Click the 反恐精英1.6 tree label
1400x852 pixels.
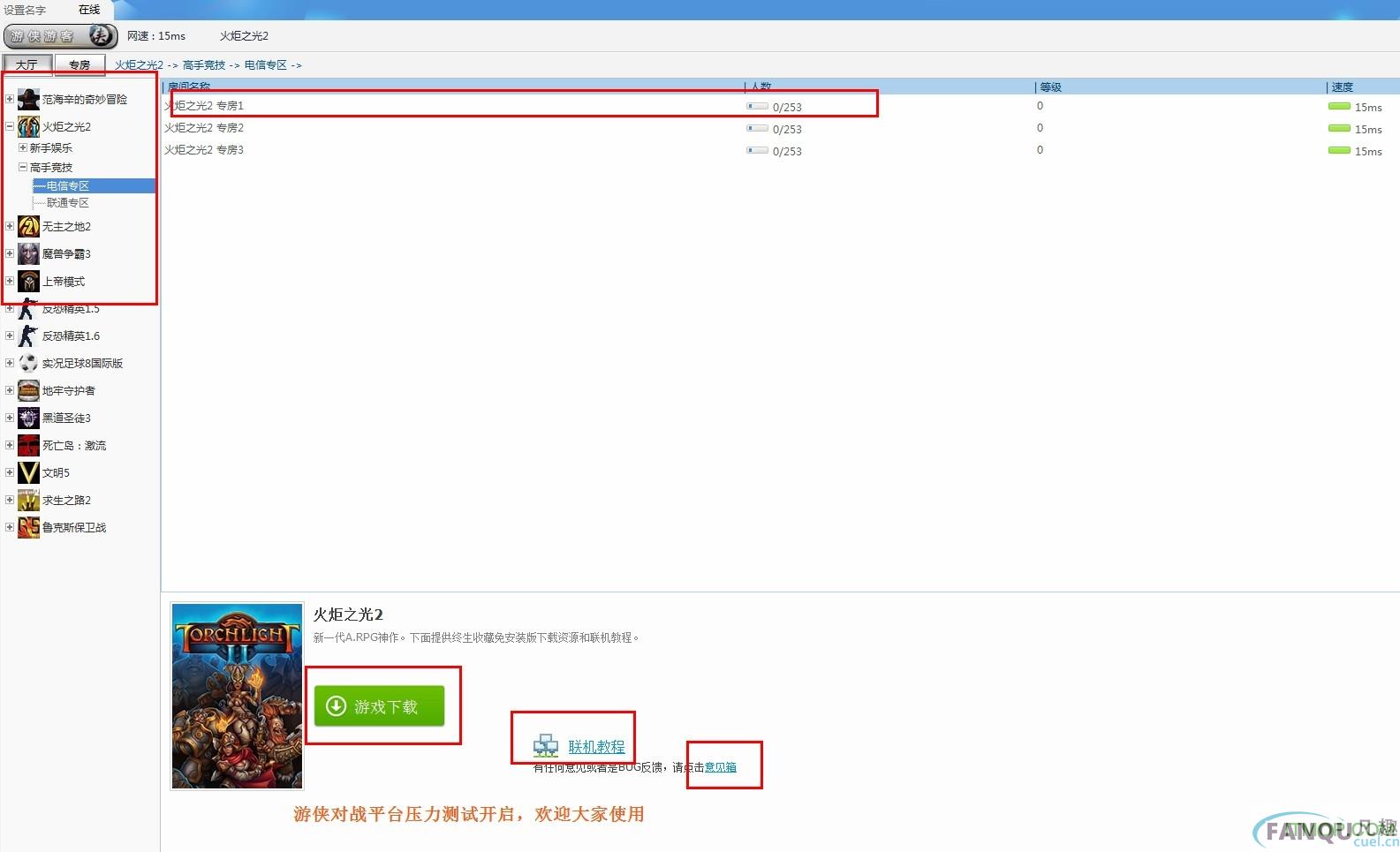[x=71, y=336]
